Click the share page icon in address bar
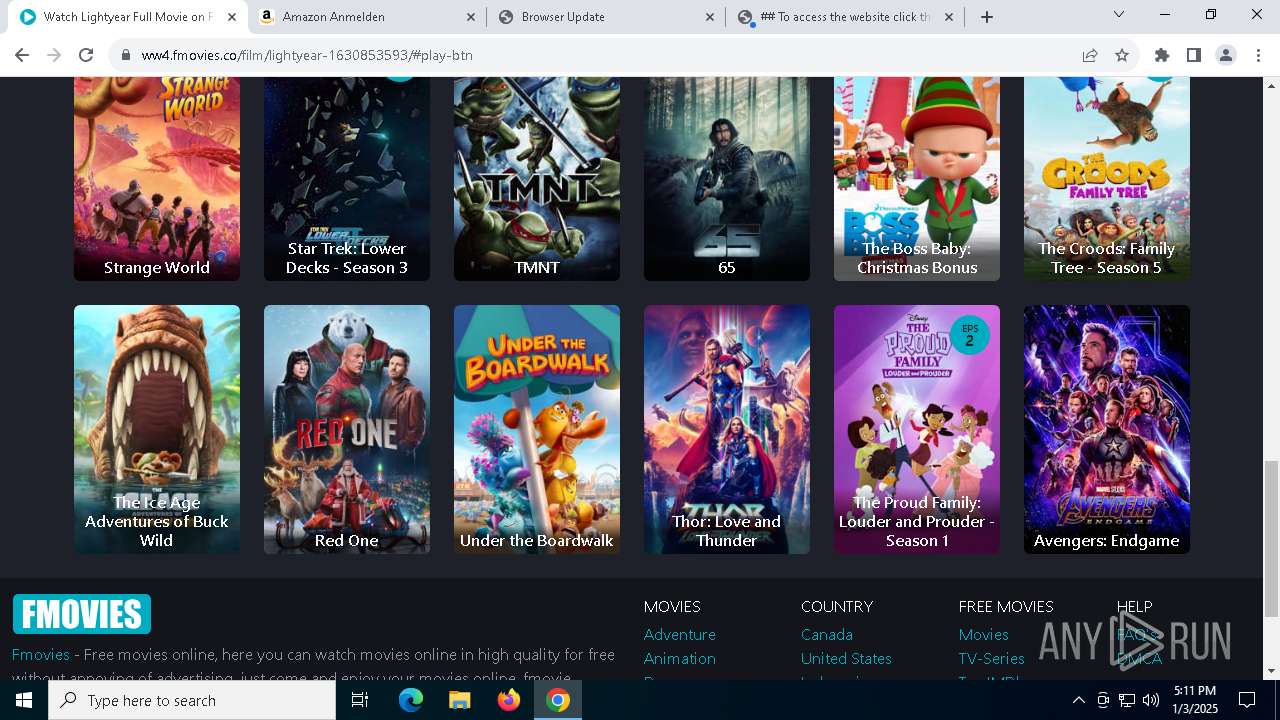The width and height of the screenshot is (1280, 720). (1090, 55)
